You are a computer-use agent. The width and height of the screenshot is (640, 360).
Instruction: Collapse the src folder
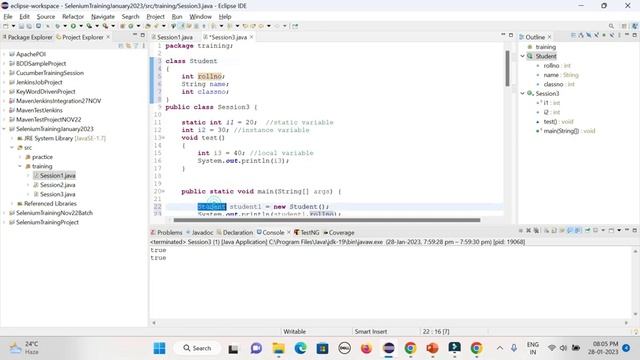coord(12,148)
